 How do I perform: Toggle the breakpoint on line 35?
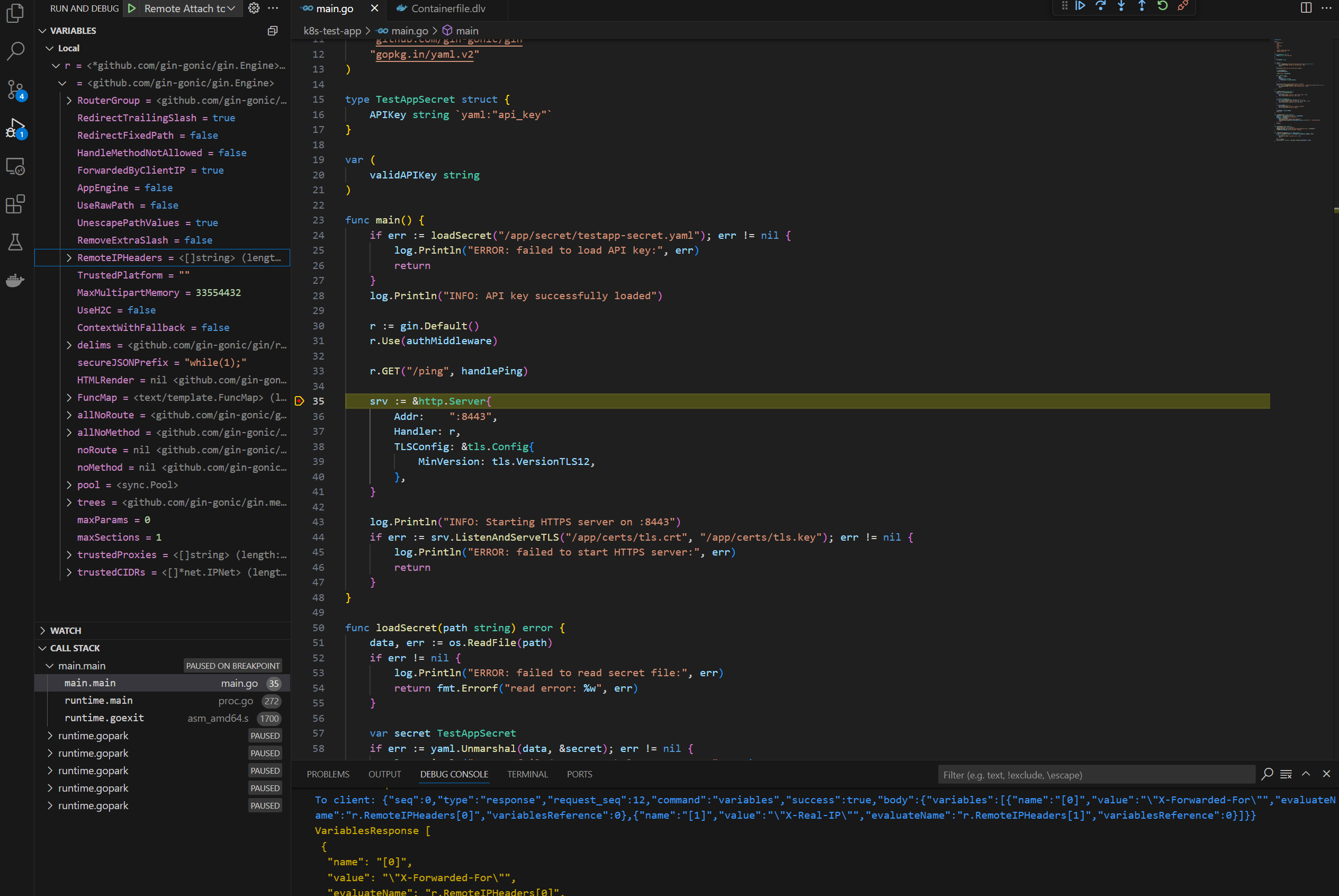click(x=299, y=400)
